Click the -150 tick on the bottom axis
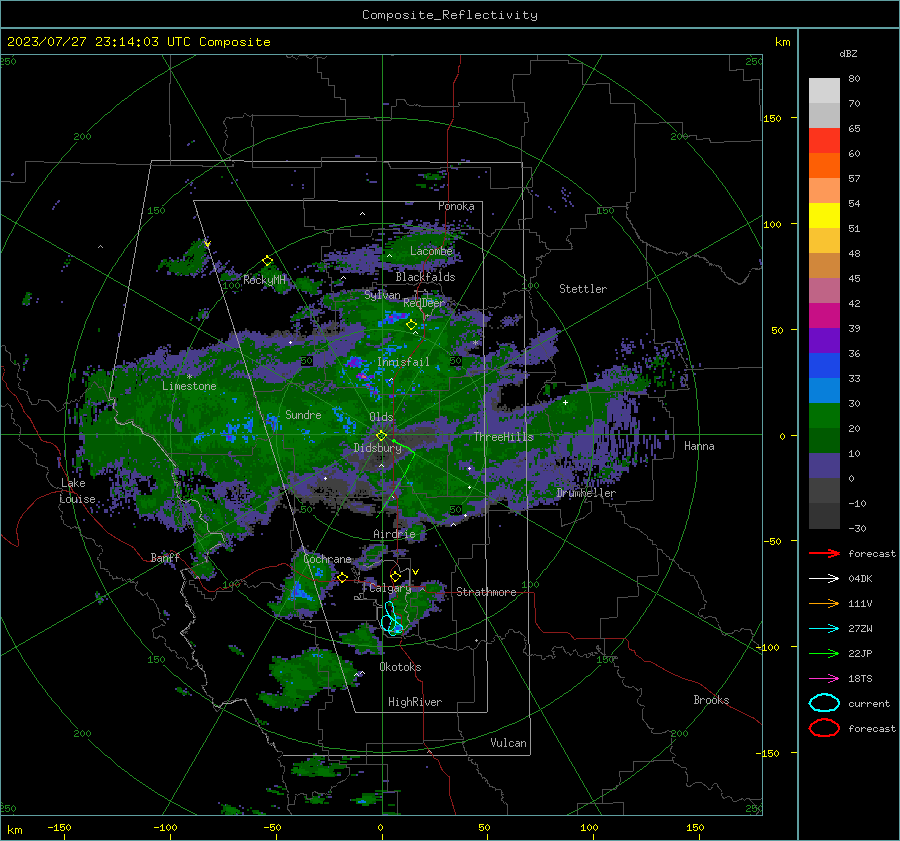 [59, 827]
